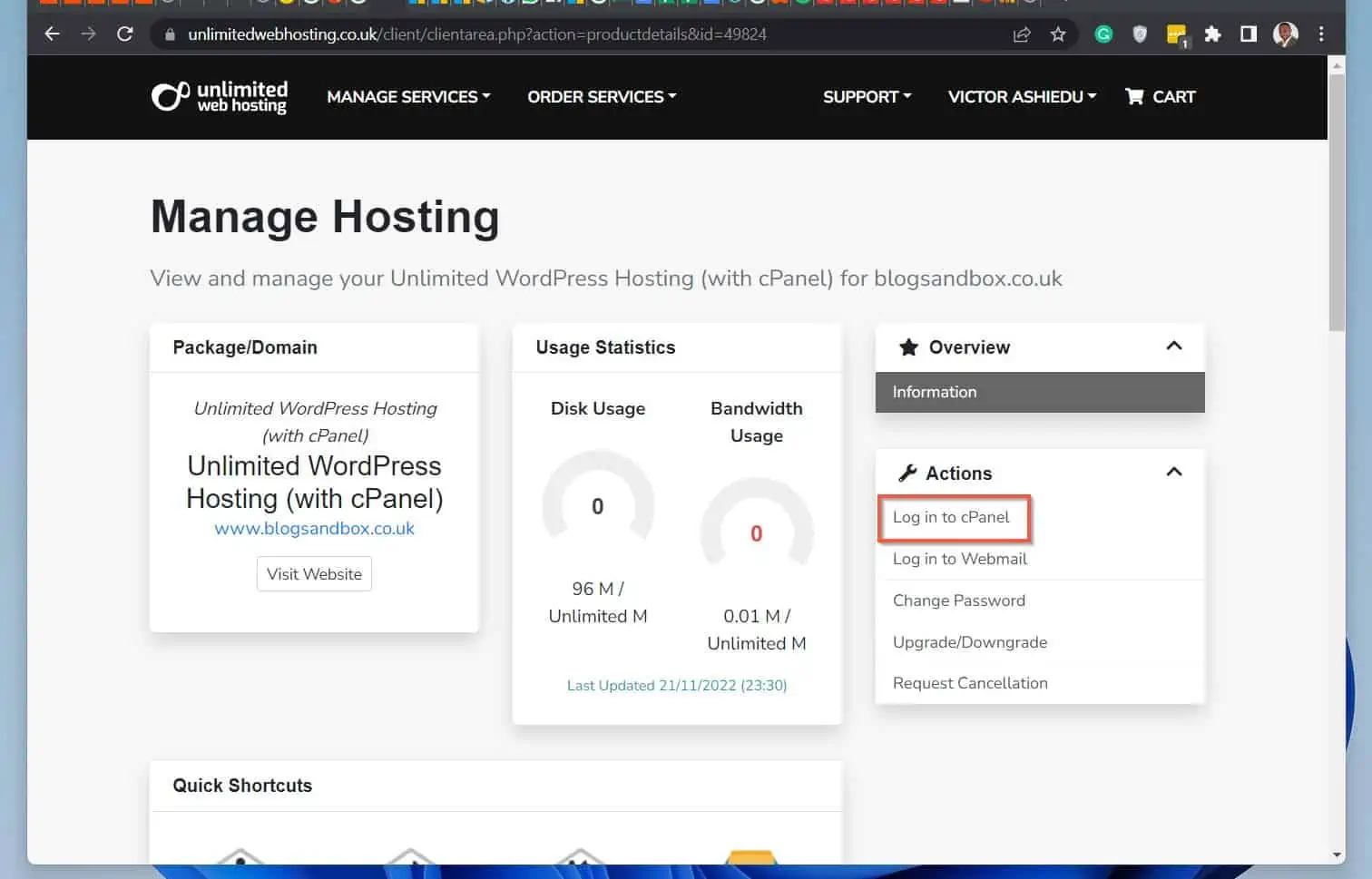Screen dimensions: 1372x879
Task: Open the www.blogsandbox.co.uk link
Action: pyautogui.click(x=314, y=528)
